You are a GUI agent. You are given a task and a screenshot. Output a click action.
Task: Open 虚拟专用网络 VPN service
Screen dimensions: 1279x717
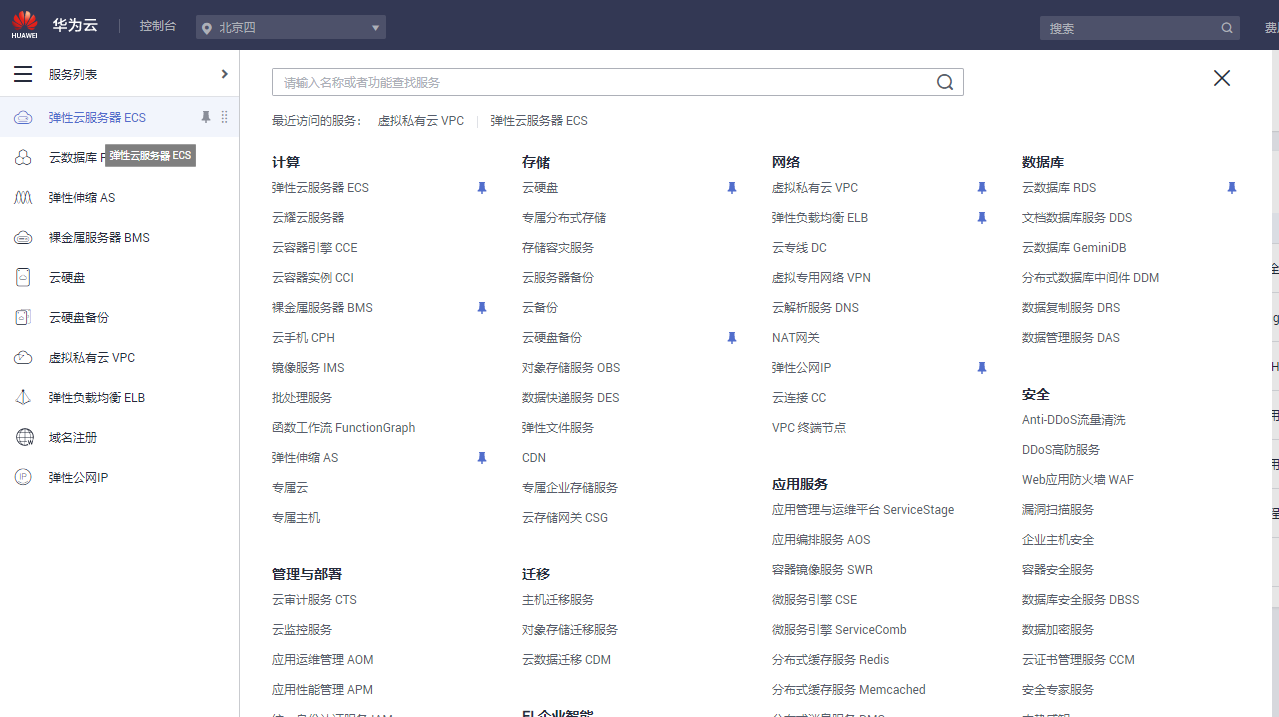(x=821, y=278)
